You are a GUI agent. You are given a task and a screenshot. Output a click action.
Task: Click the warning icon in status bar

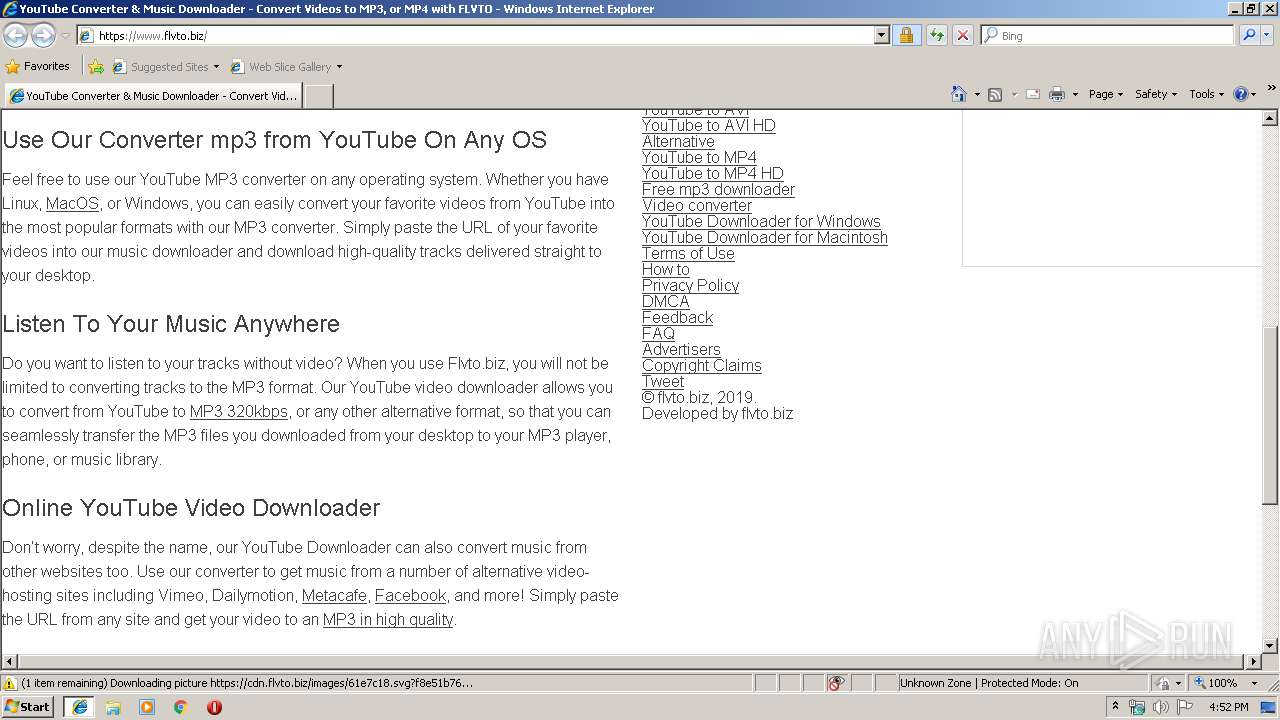(9, 683)
